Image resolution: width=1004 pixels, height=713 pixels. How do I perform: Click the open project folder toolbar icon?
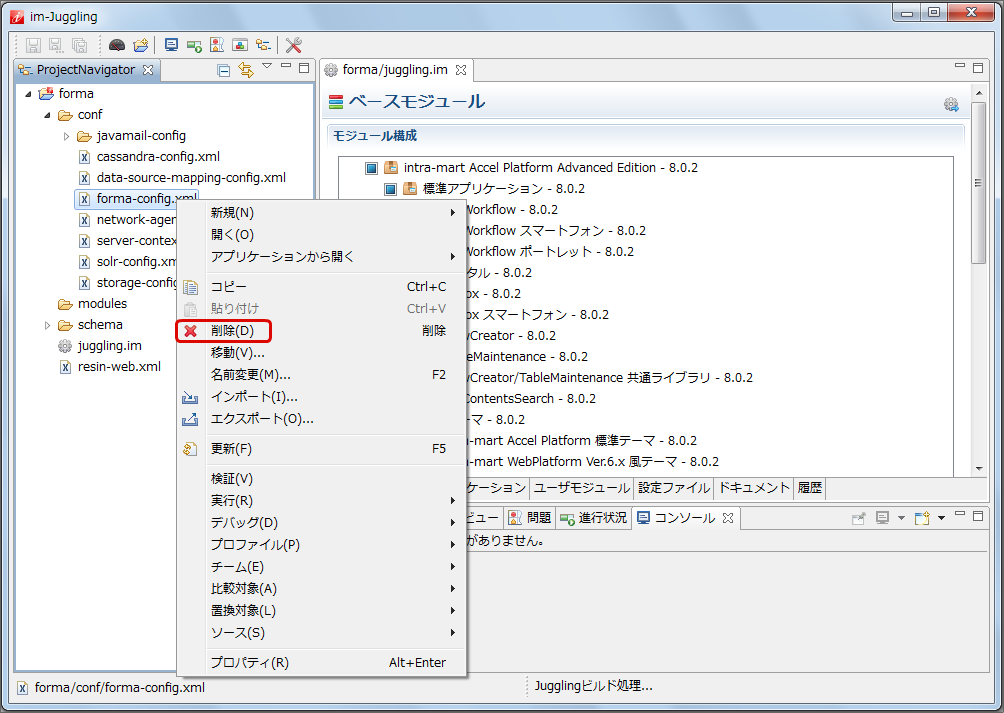pos(141,45)
